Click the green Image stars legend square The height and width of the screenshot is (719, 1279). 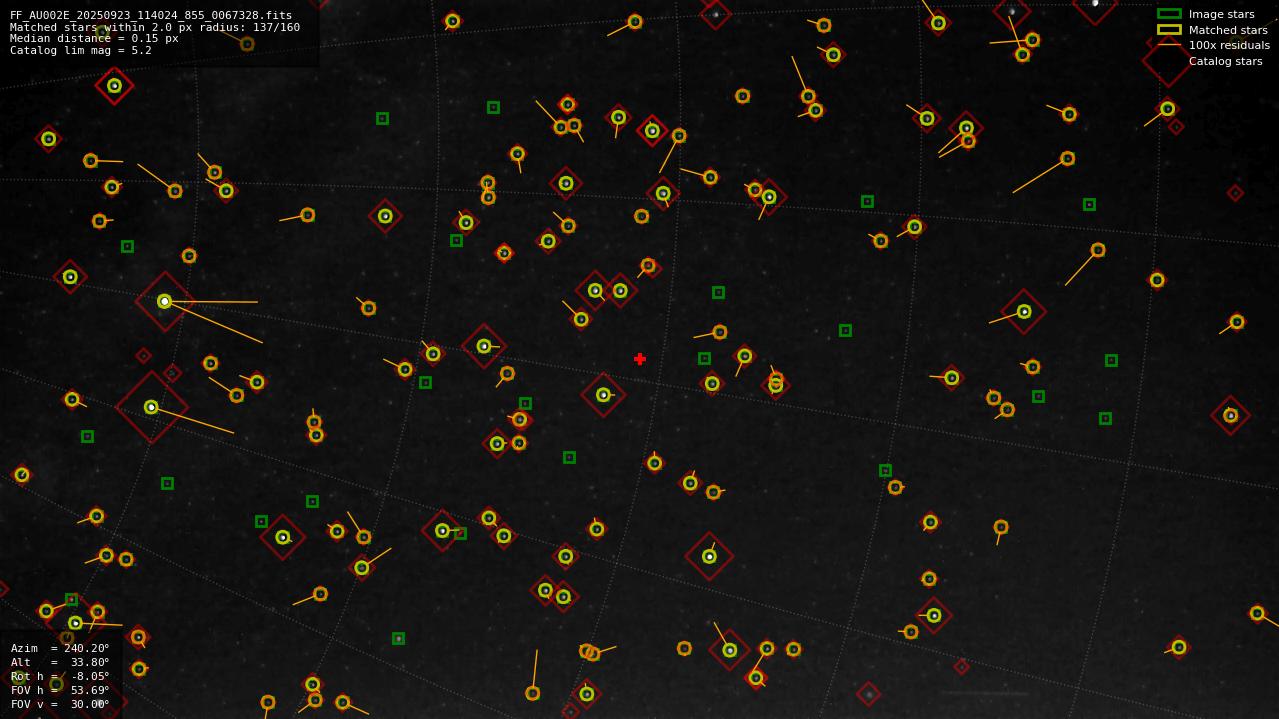point(1168,14)
